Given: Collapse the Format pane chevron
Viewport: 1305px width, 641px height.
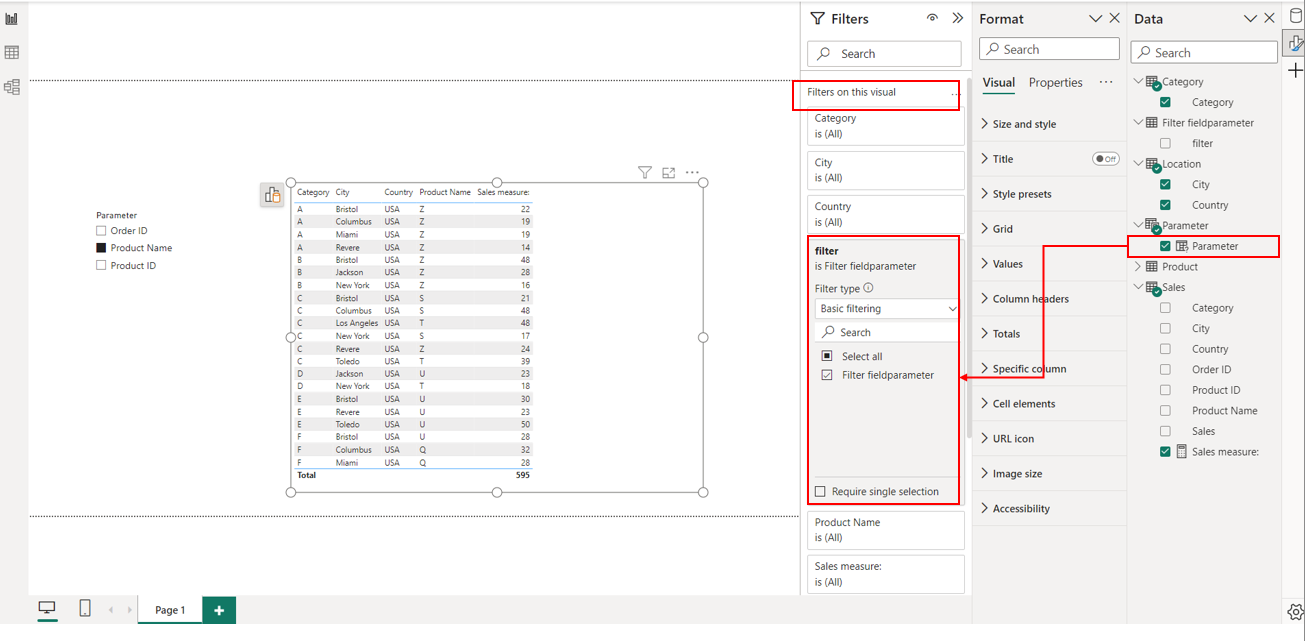Looking at the screenshot, I should pyautogui.click(x=1095, y=18).
